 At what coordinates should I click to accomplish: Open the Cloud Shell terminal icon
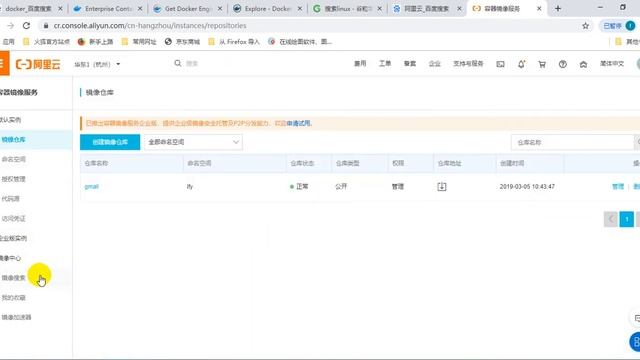click(500, 64)
